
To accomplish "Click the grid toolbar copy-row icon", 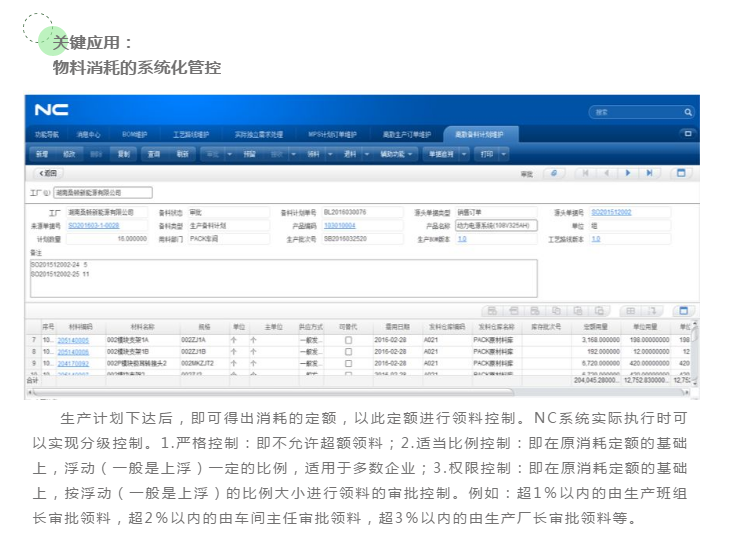I will pyautogui.click(x=556, y=310).
